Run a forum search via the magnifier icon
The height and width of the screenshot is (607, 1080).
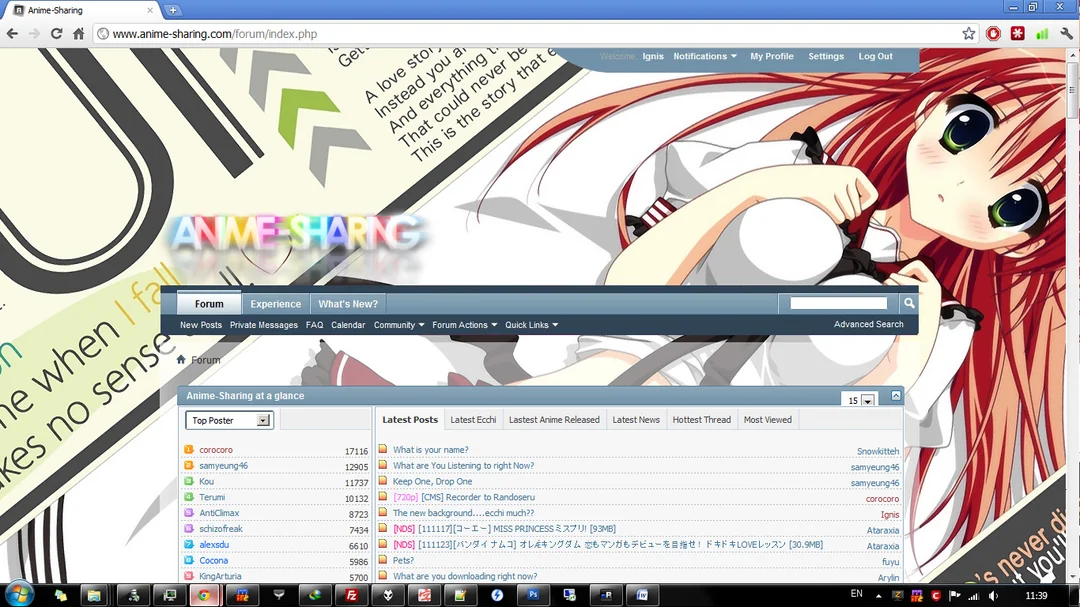[907, 302]
